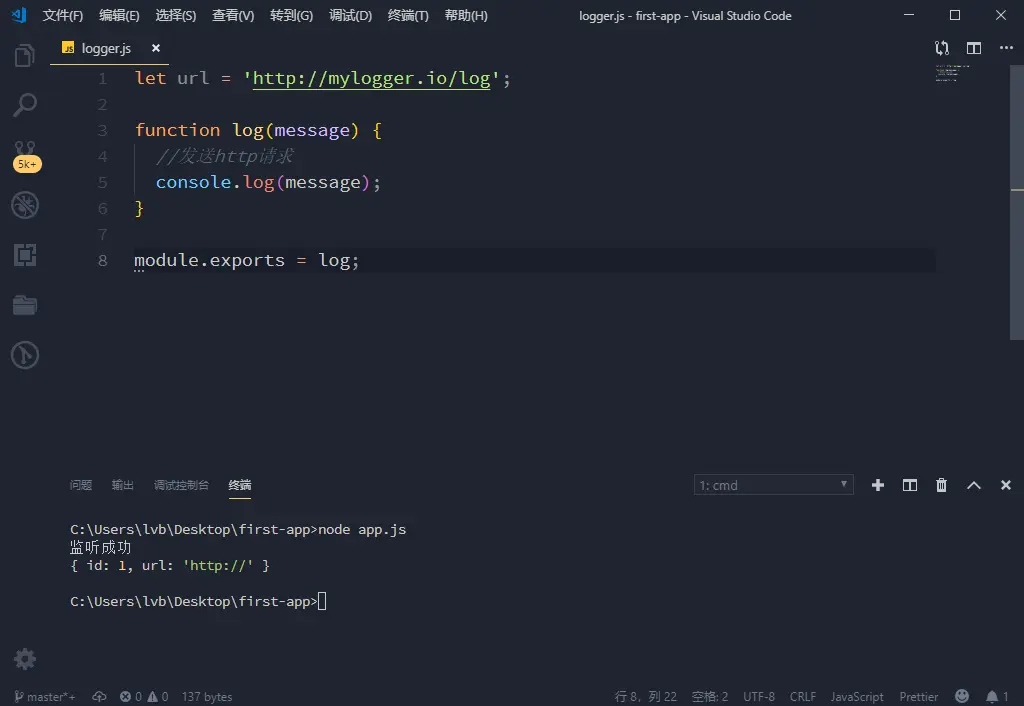1024x706 pixels.
Task: Open notifications bell in status bar
Action: tap(997, 697)
